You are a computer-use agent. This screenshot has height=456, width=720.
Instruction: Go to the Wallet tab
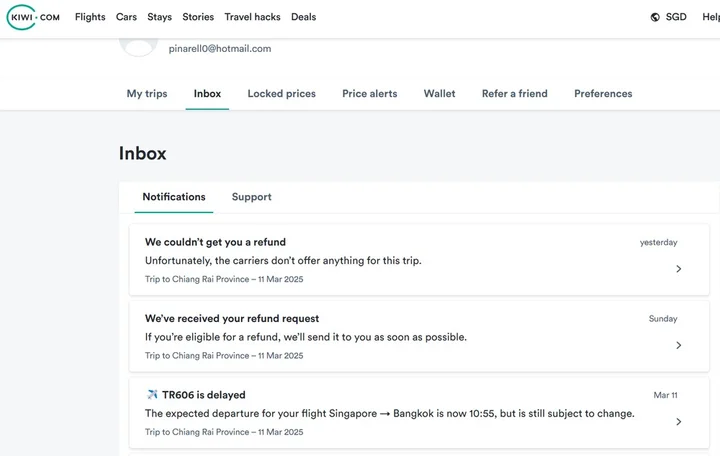(439, 94)
